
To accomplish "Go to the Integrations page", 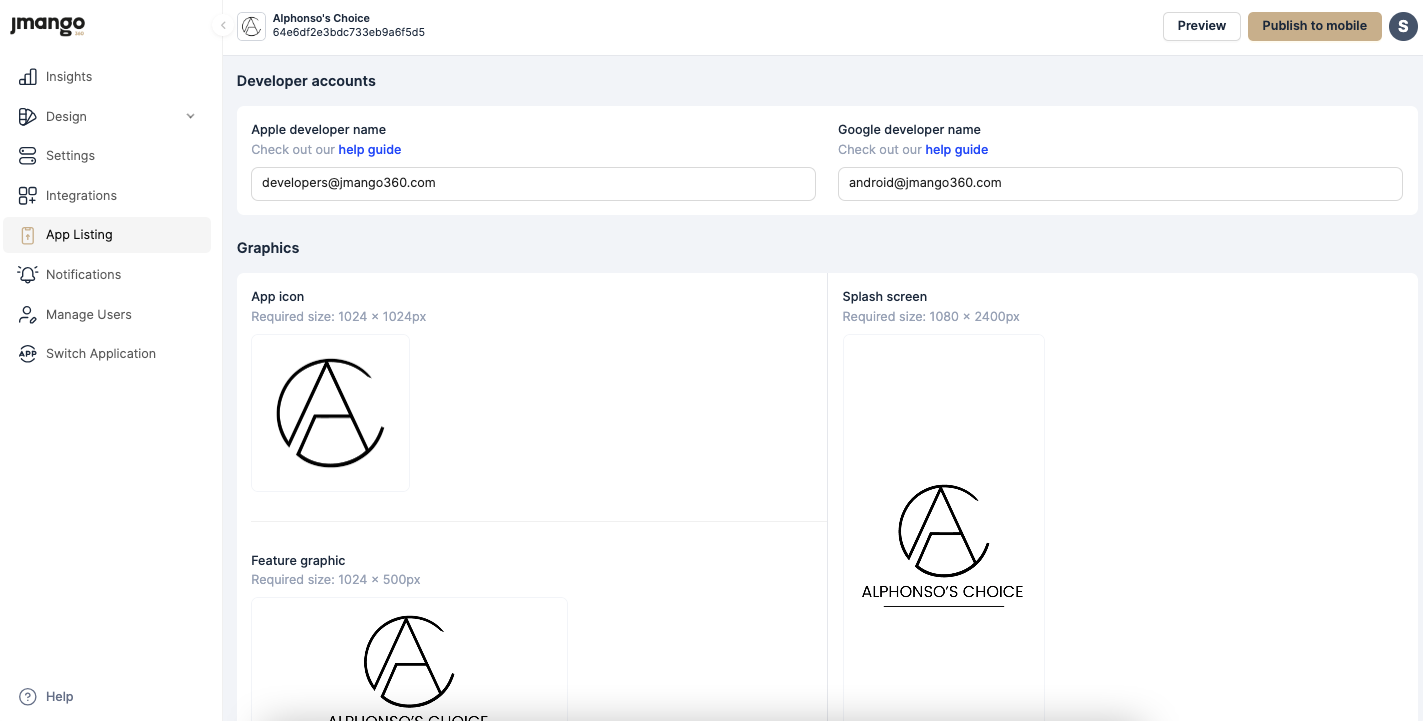I will tap(81, 196).
